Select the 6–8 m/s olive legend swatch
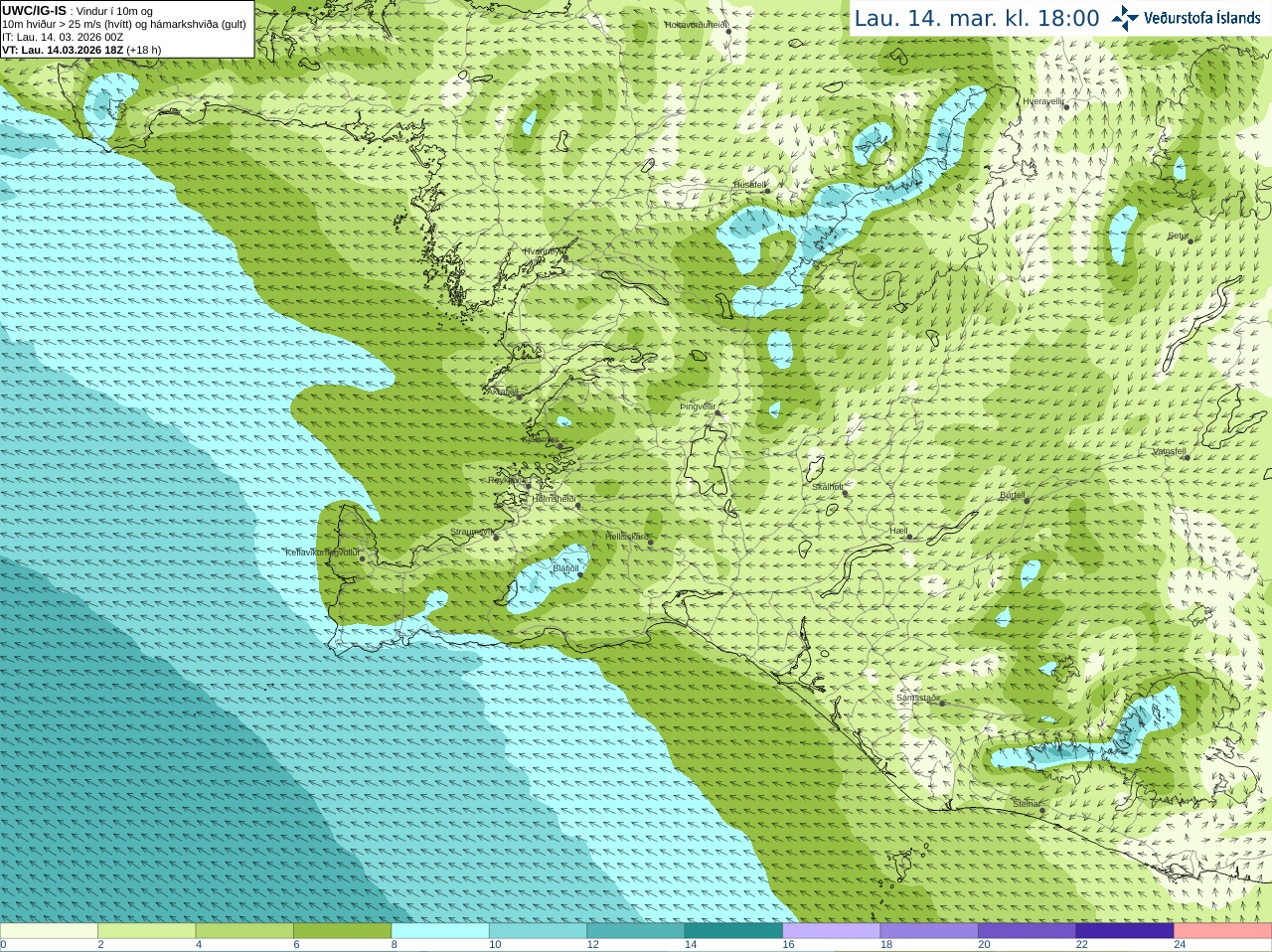 (343, 931)
